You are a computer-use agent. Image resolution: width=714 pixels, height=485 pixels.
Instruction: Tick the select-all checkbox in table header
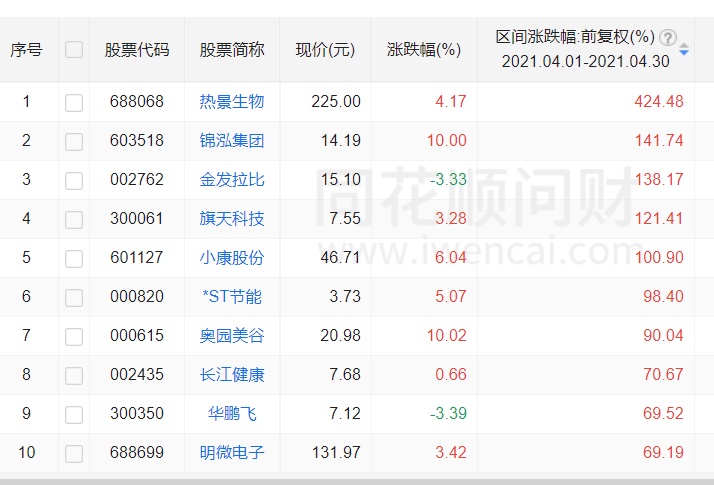click(74, 49)
